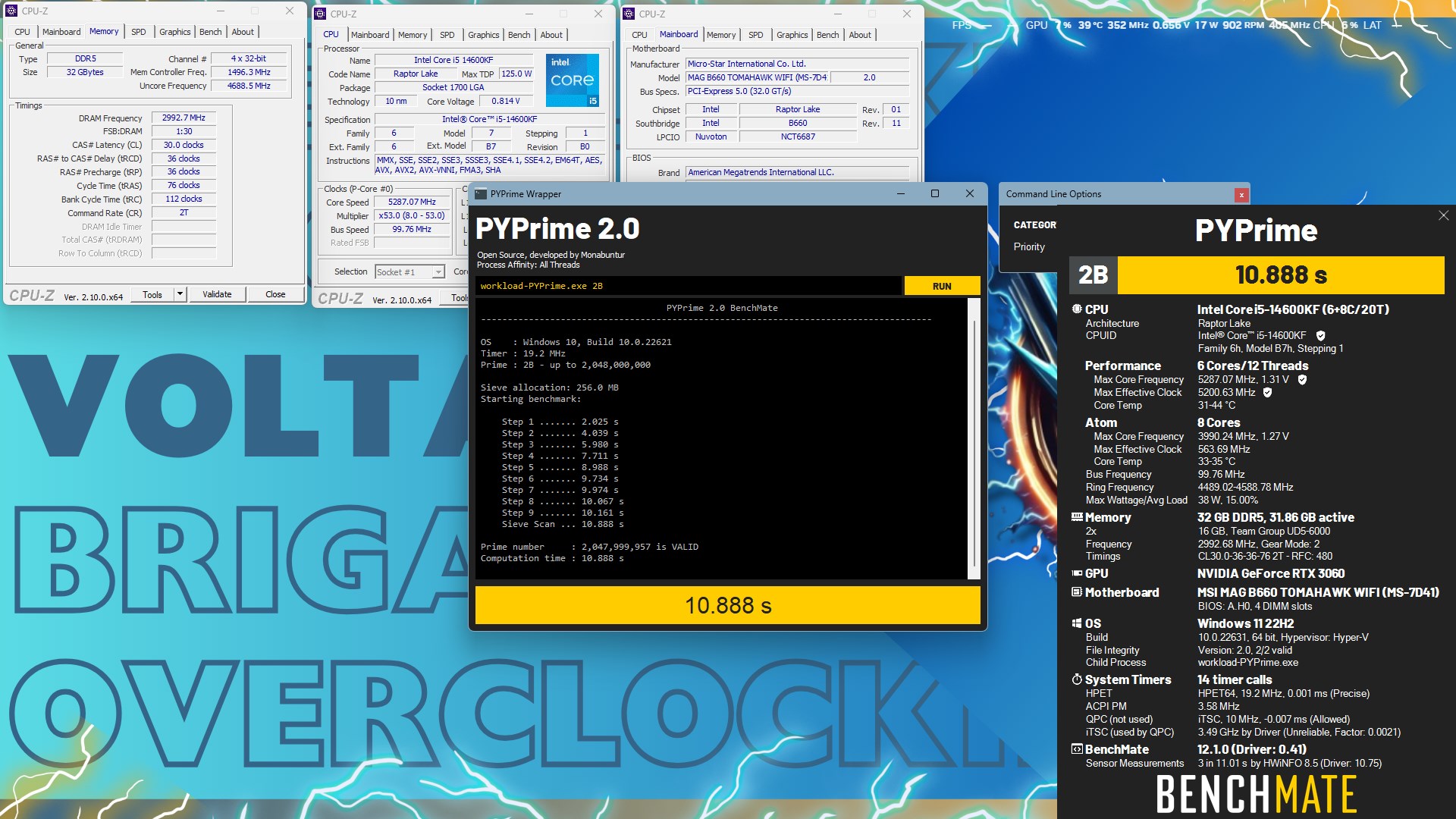
Task: Click Command Rate 2T value
Action: point(184,212)
